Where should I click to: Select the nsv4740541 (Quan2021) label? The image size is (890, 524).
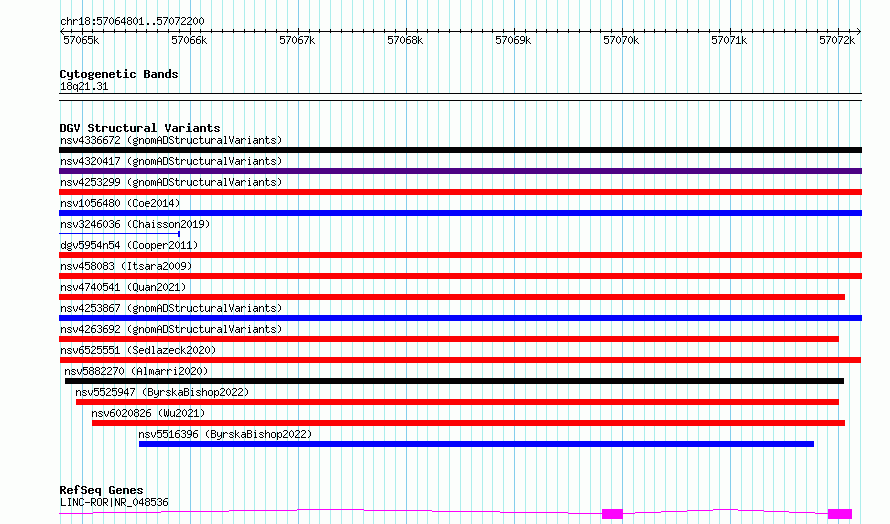click(x=123, y=287)
